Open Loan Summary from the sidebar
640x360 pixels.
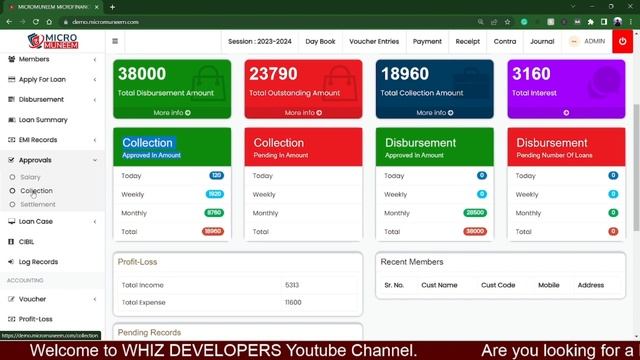43,120
